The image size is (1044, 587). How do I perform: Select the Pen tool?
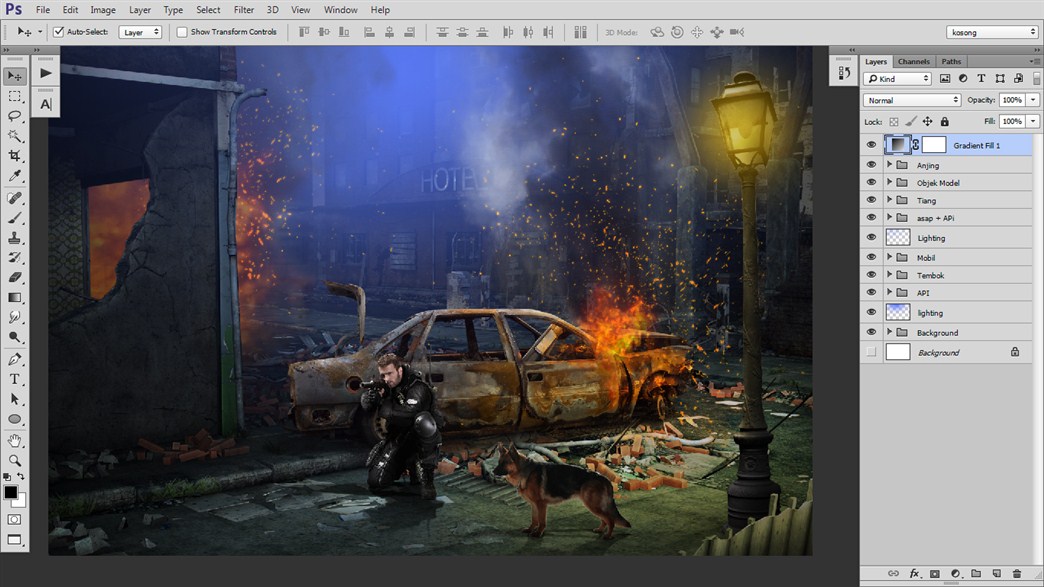click(x=15, y=359)
